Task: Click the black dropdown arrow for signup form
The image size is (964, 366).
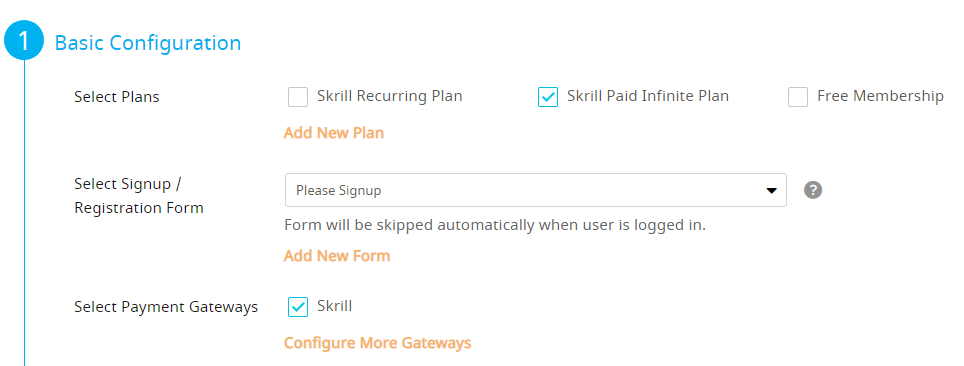Action: pos(771,191)
